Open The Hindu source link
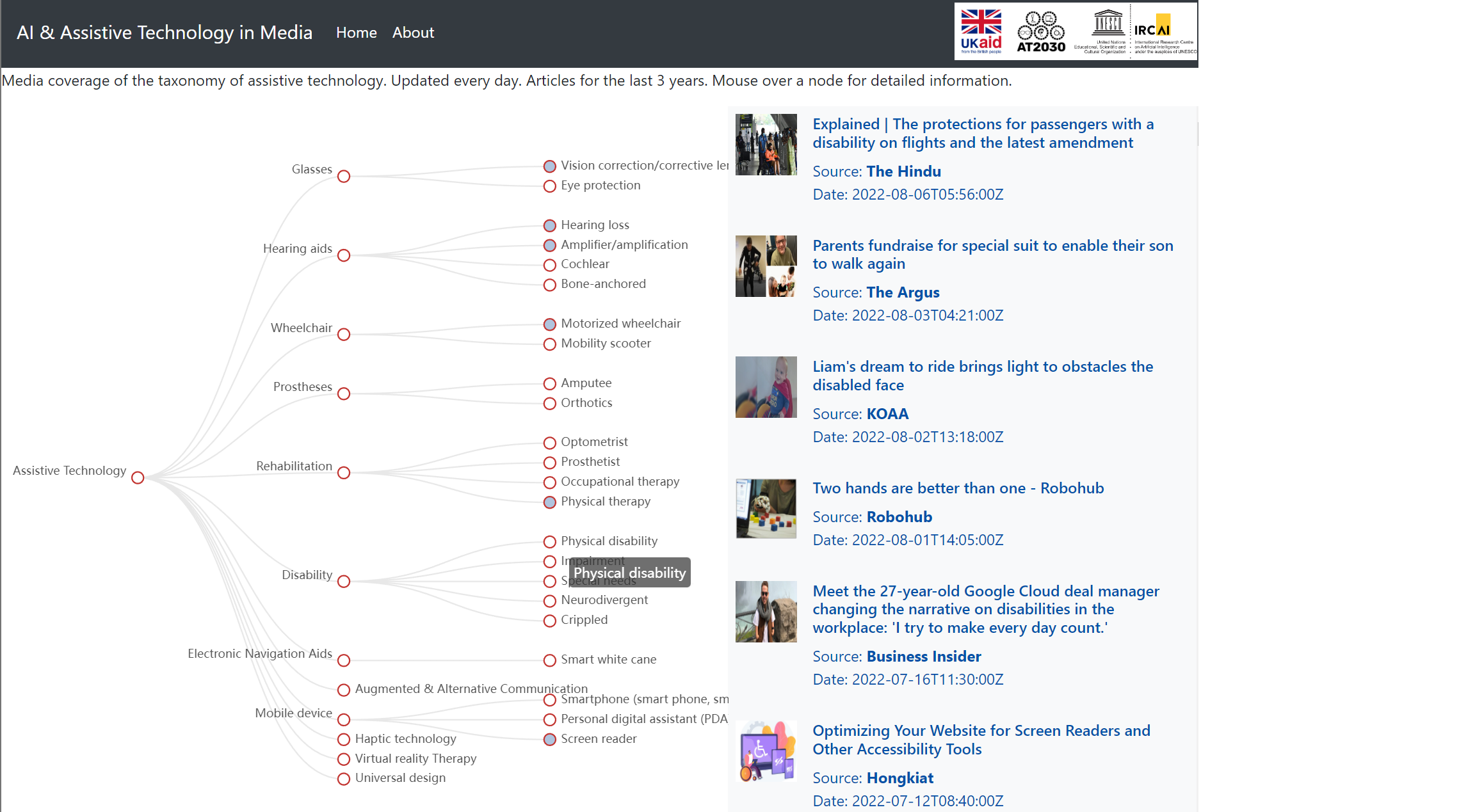Image resolution: width=1475 pixels, height=812 pixels. 903,171
